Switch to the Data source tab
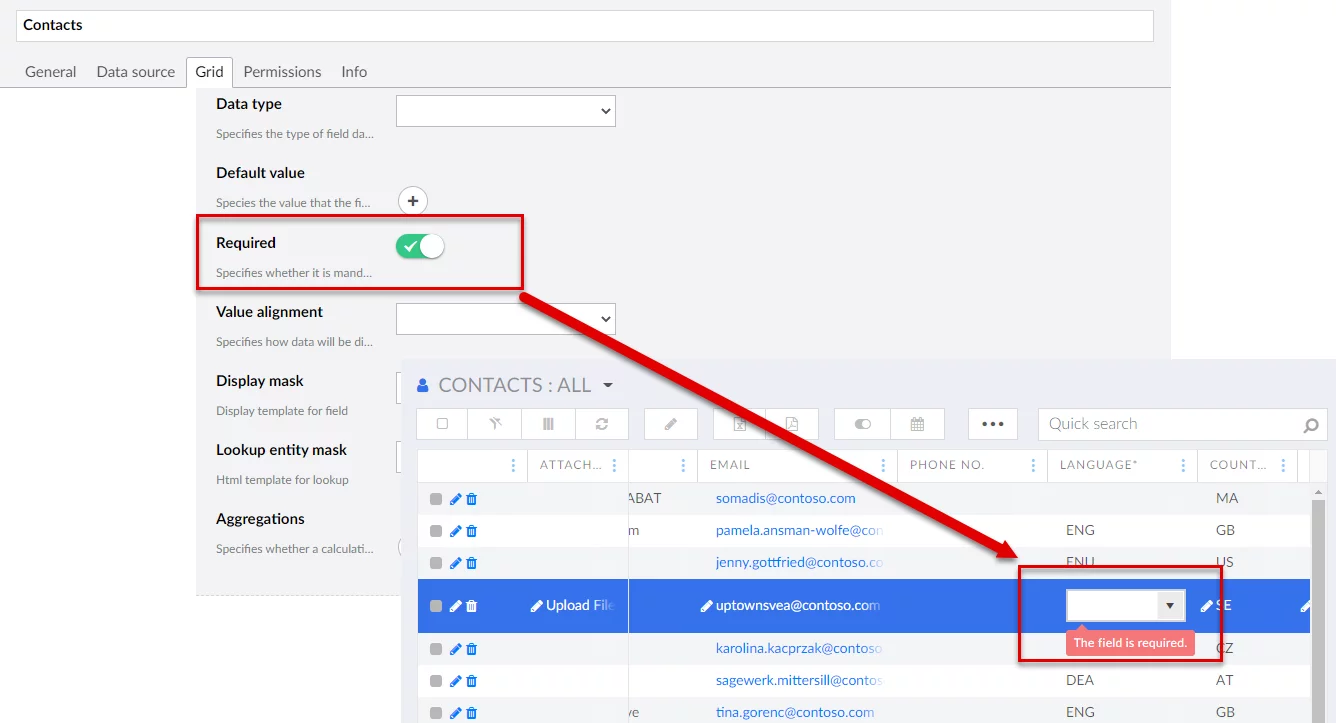 click(136, 72)
